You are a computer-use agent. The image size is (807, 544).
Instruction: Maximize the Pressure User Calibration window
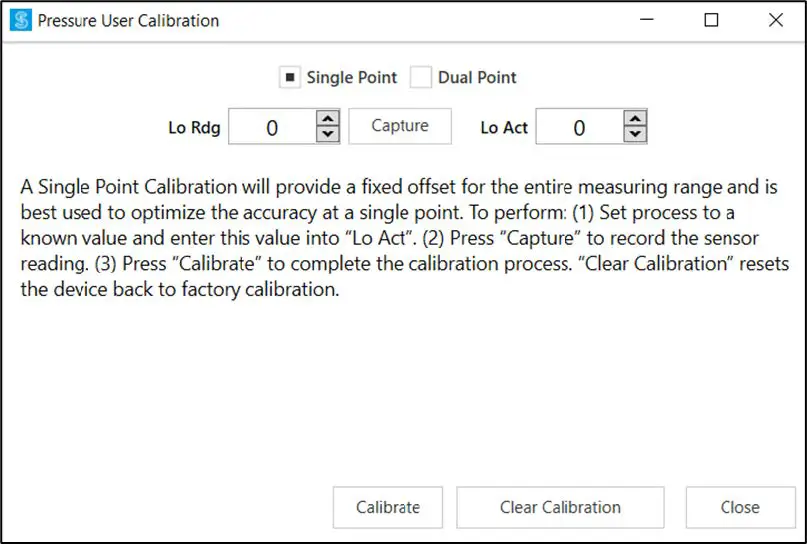pos(712,20)
